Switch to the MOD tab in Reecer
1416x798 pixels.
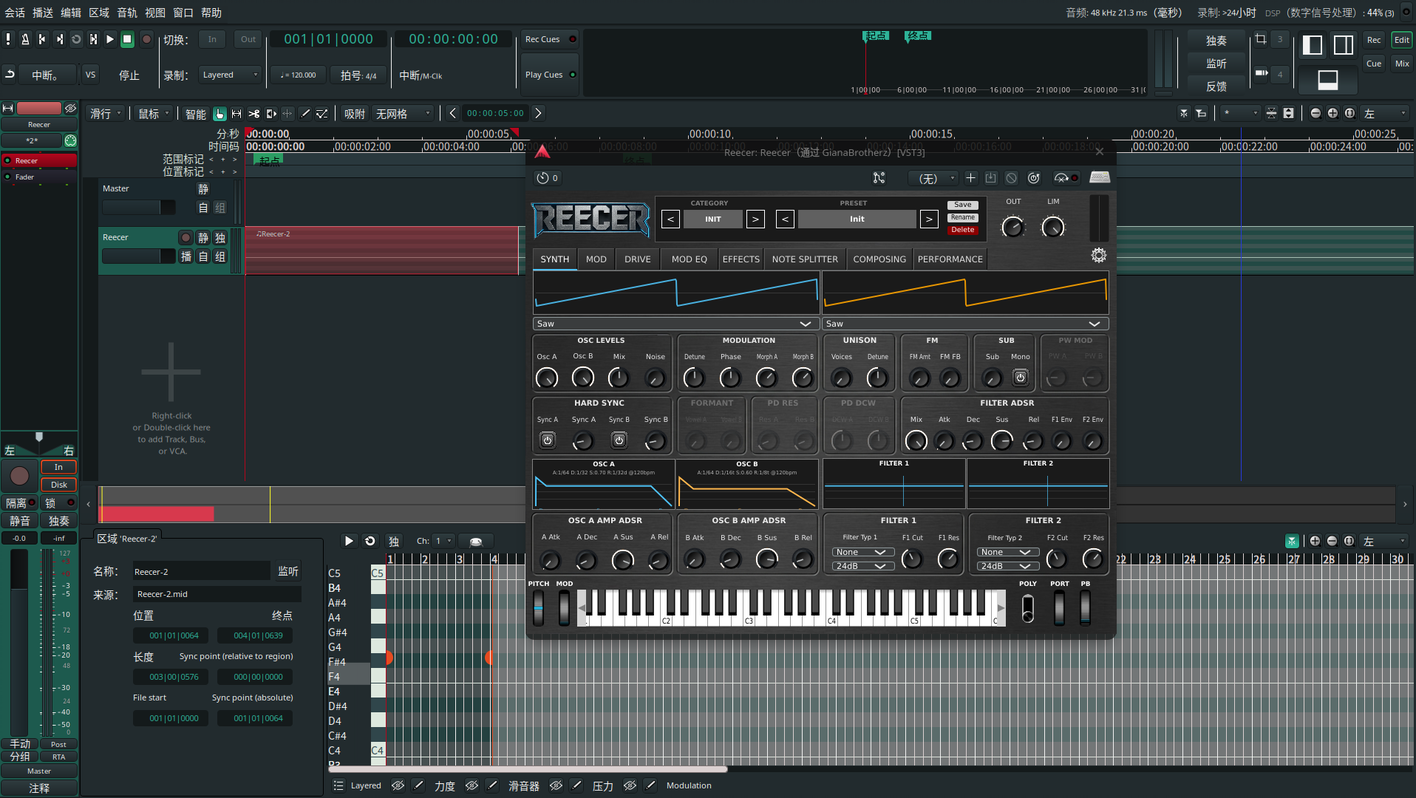[596, 259]
